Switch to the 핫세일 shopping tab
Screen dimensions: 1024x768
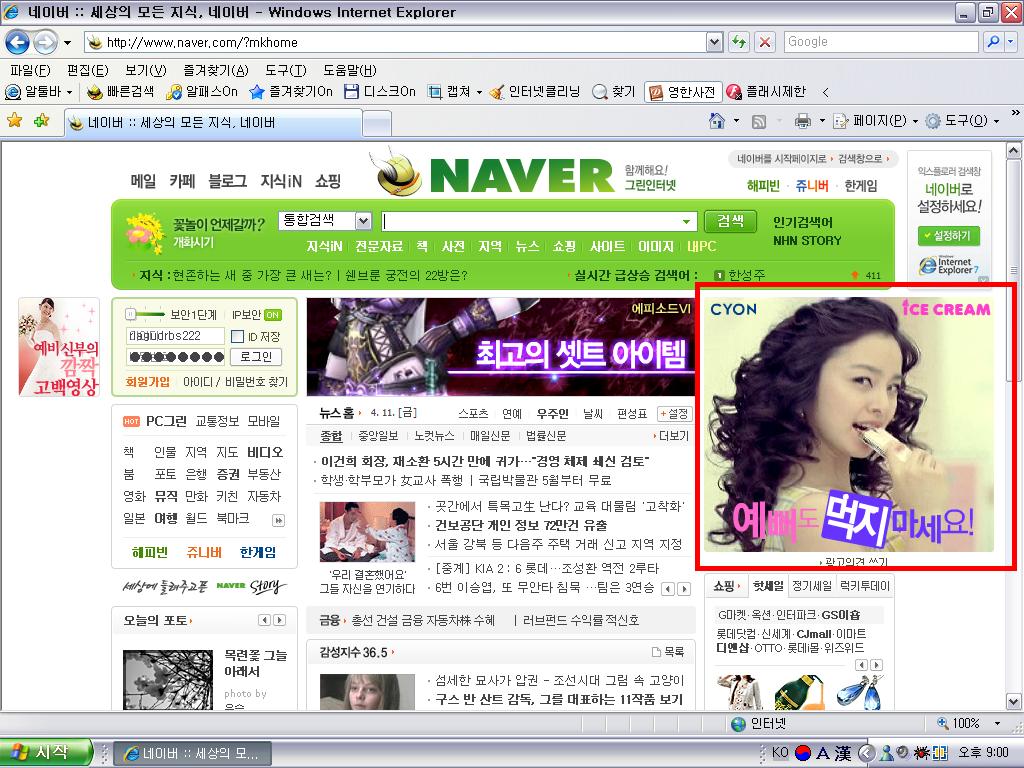(x=768, y=586)
